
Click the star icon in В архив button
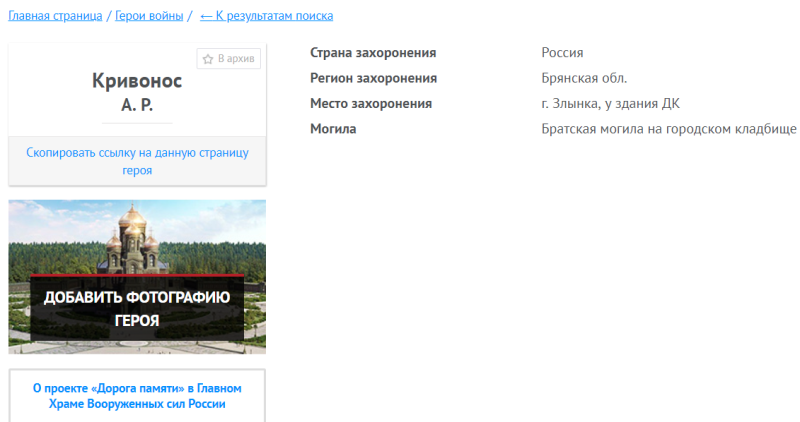click(x=208, y=59)
